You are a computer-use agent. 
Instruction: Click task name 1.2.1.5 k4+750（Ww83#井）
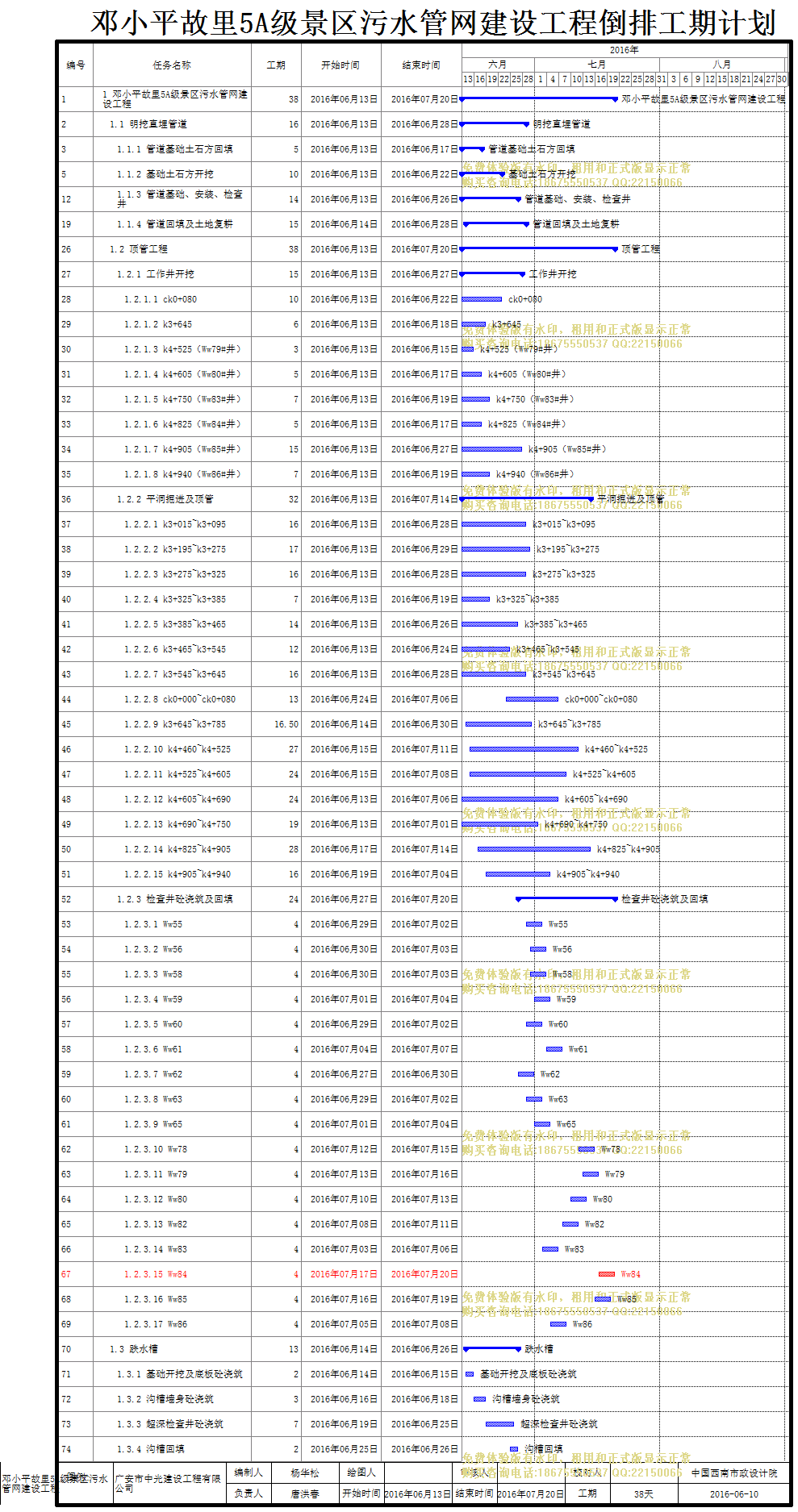click(x=182, y=399)
